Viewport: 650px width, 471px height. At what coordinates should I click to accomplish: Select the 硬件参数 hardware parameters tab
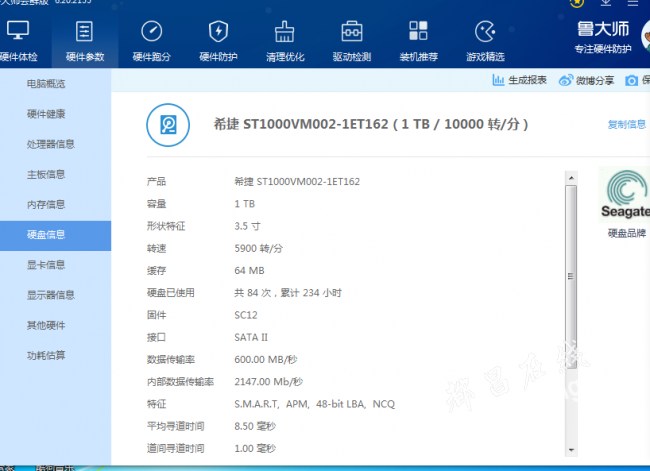click(x=85, y=41)
